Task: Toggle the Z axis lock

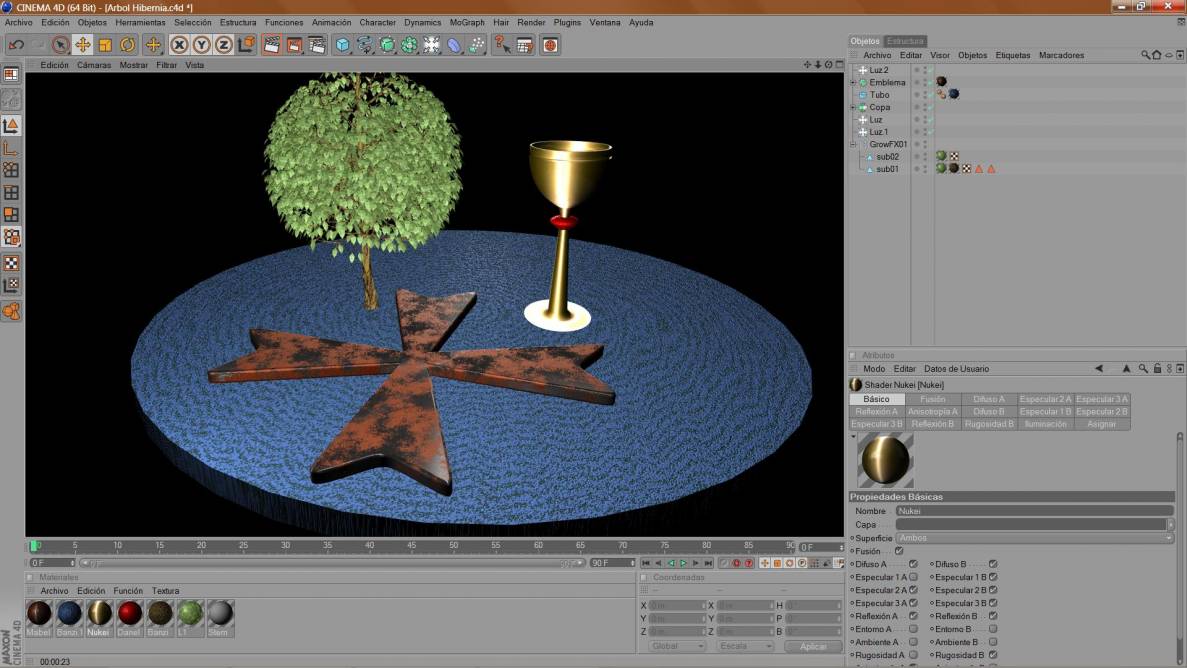Action: point(223,45)
